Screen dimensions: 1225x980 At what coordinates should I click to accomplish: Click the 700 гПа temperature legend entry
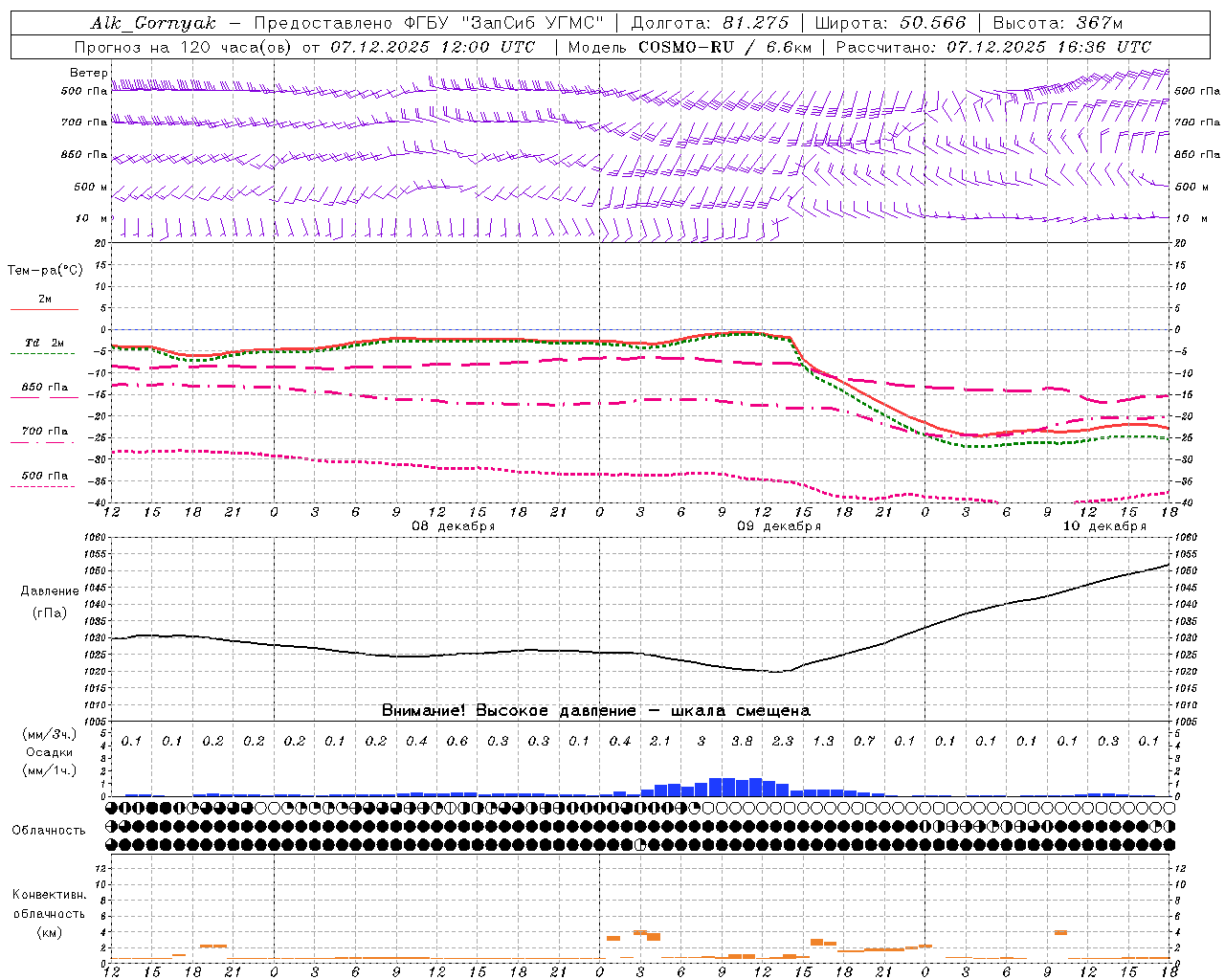click(x=44, y=432)
